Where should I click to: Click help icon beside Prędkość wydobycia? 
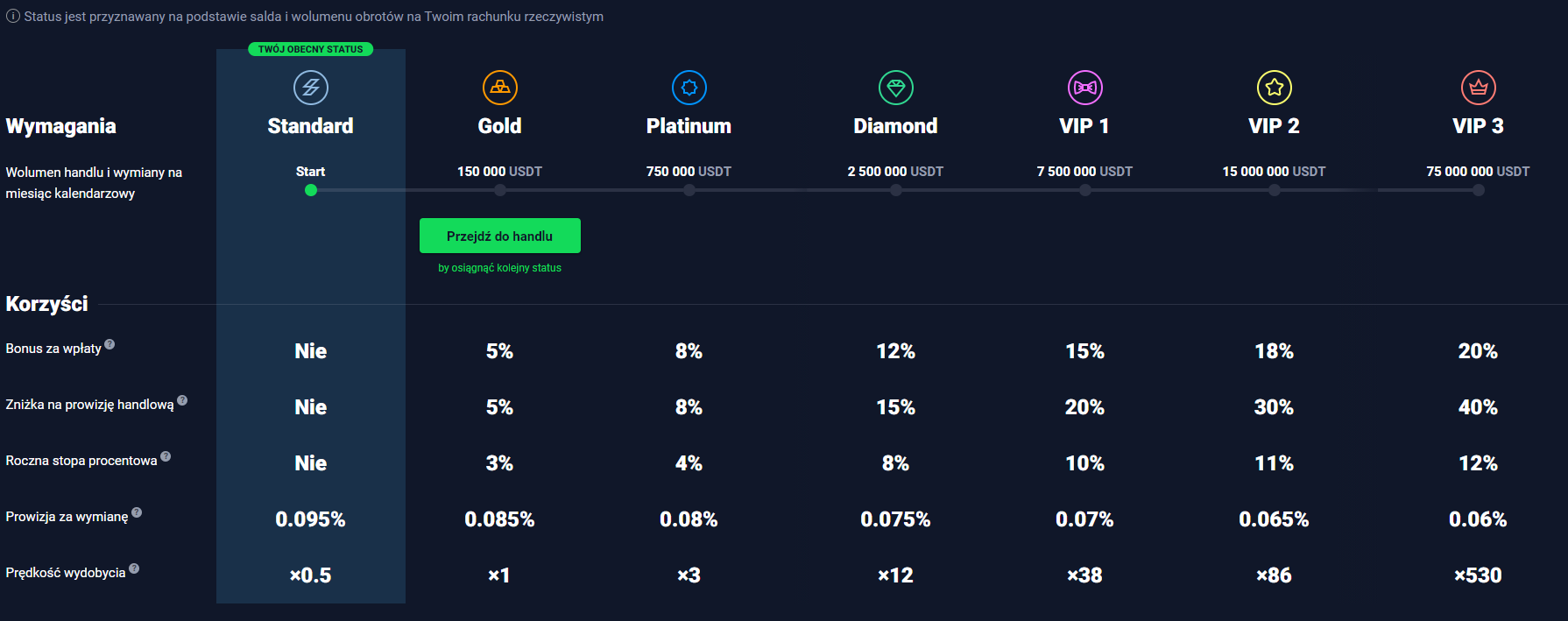(x=134, y=568)
